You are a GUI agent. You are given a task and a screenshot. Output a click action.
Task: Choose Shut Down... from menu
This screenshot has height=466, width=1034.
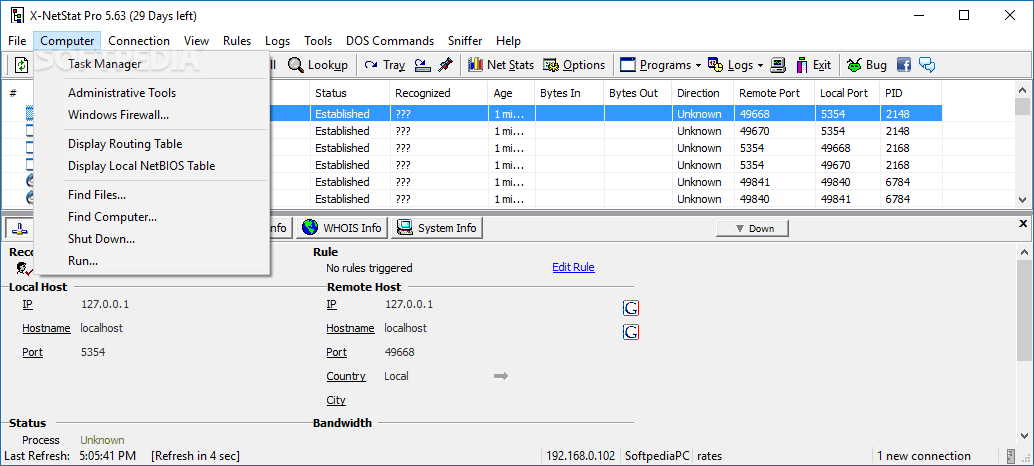[x=152, y=239]
